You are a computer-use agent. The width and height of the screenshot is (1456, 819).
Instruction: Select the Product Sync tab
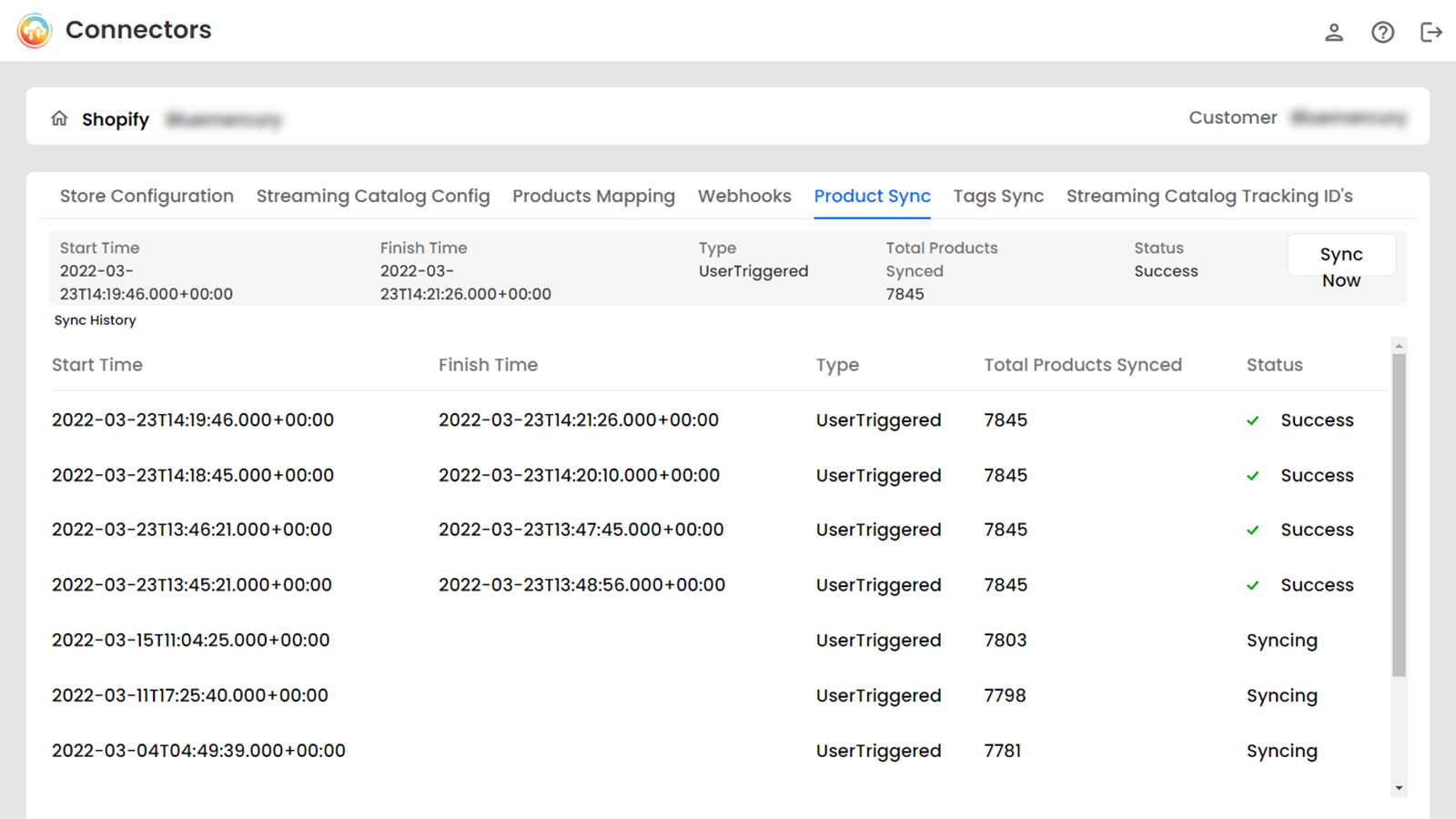pyautogui.click(x=872, y=196)
